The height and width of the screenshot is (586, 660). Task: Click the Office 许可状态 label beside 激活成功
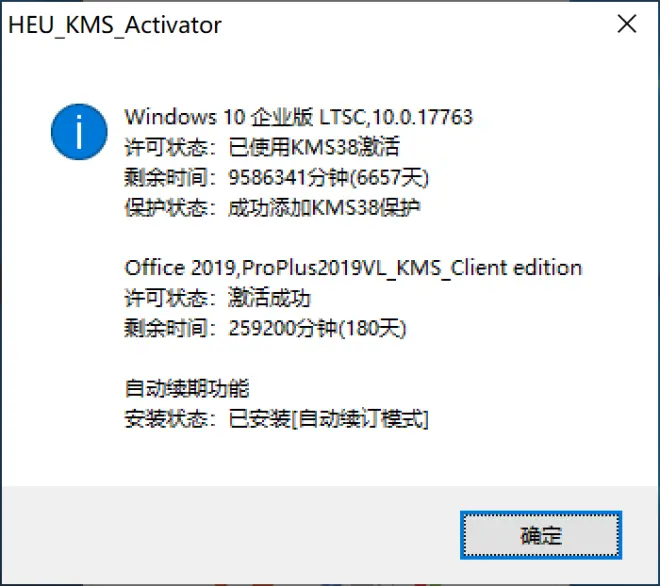pos(166,298)
